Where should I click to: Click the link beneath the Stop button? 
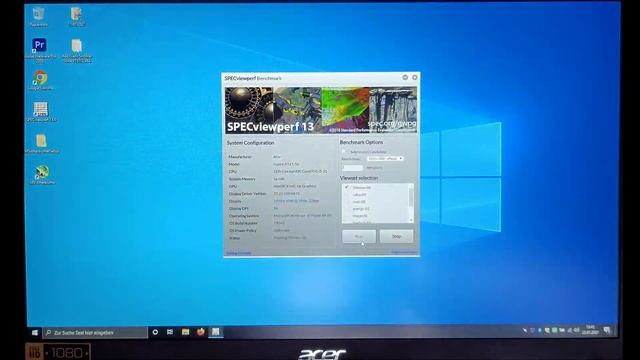404,252
